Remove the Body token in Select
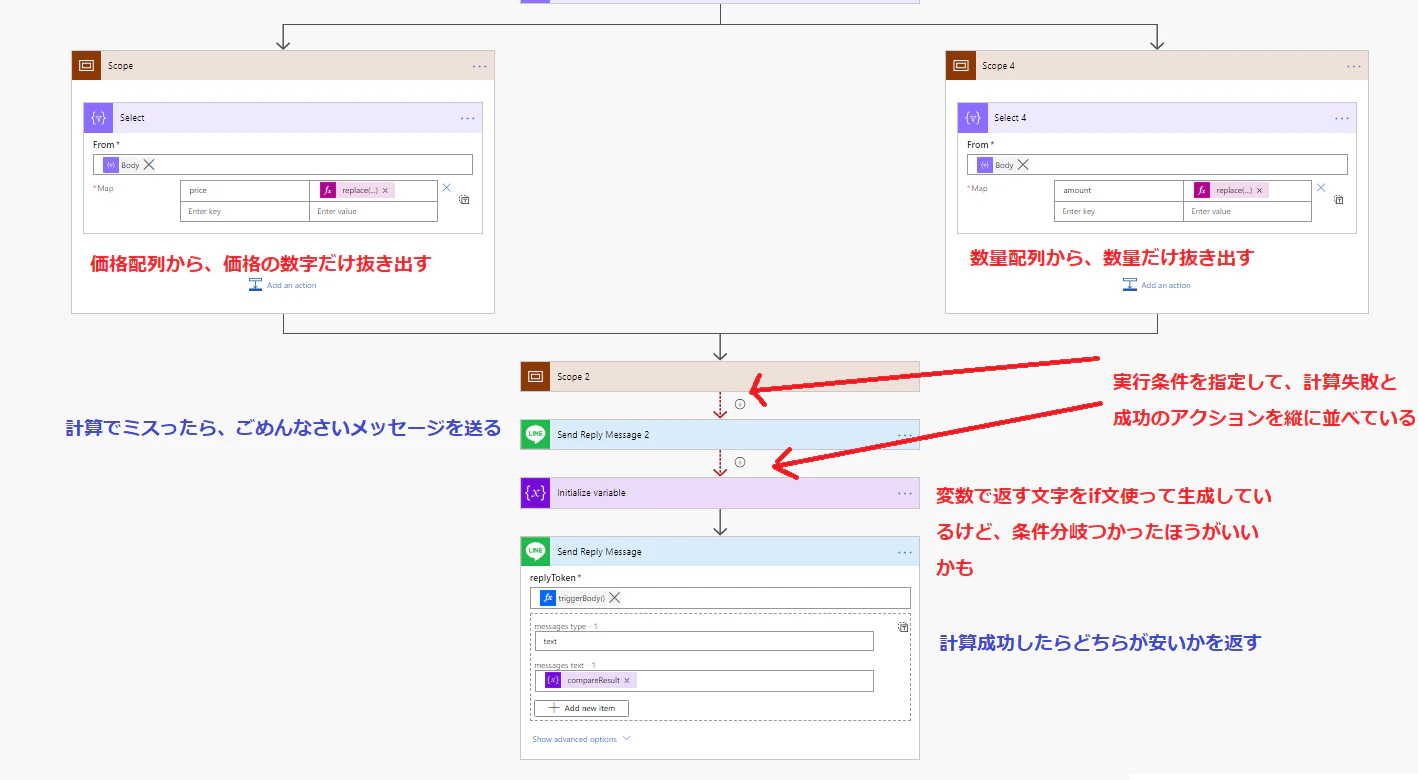Image resolution: width=1418 pixels, height=780 pixels. point(149,165)
